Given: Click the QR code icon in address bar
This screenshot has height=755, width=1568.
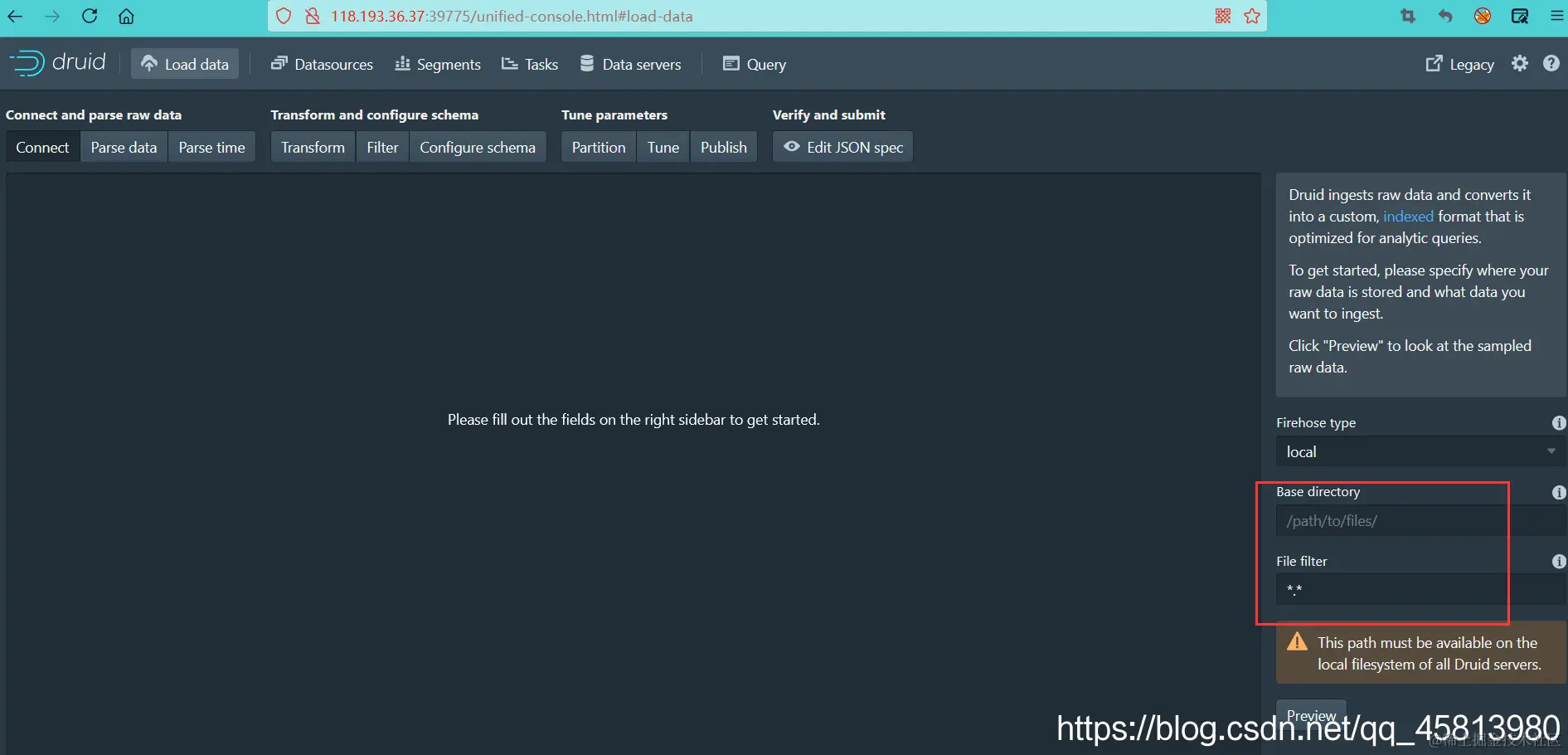Looking at the screenshot, I should [1223, 16].
